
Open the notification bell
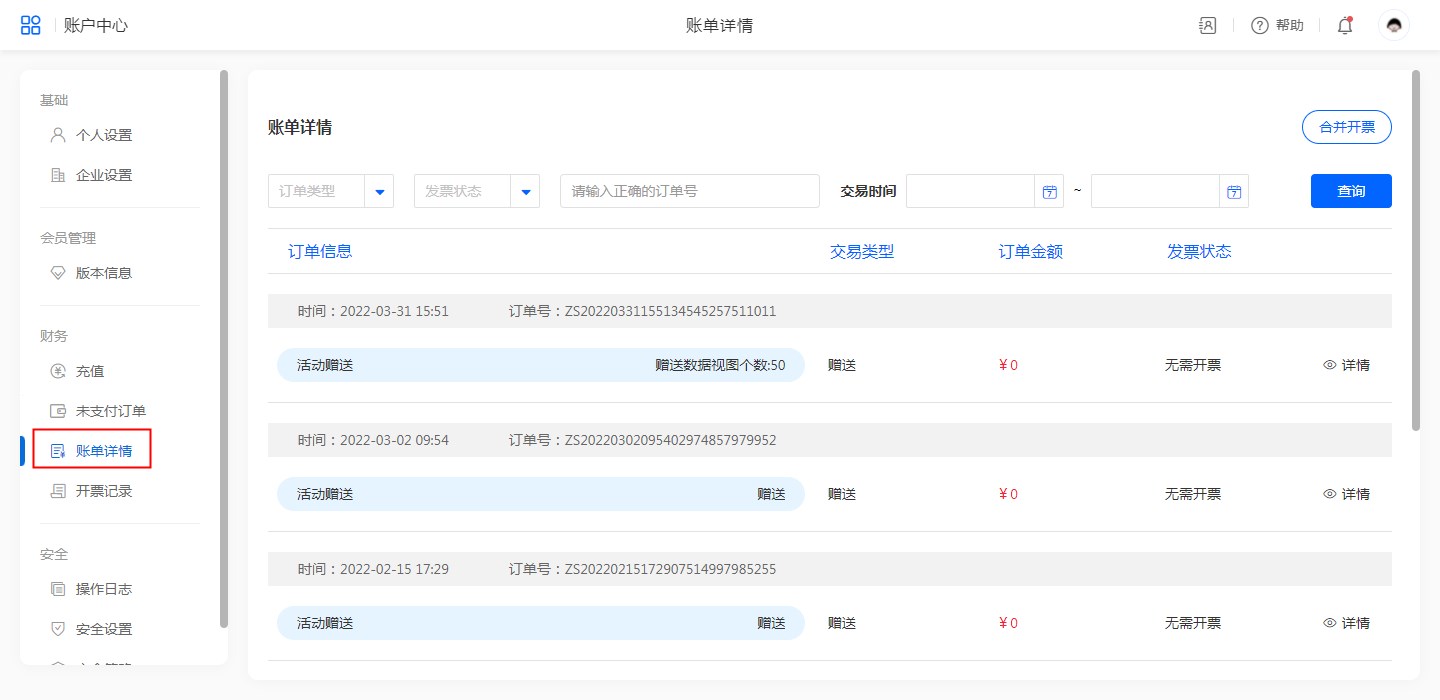coord(1345,26)
